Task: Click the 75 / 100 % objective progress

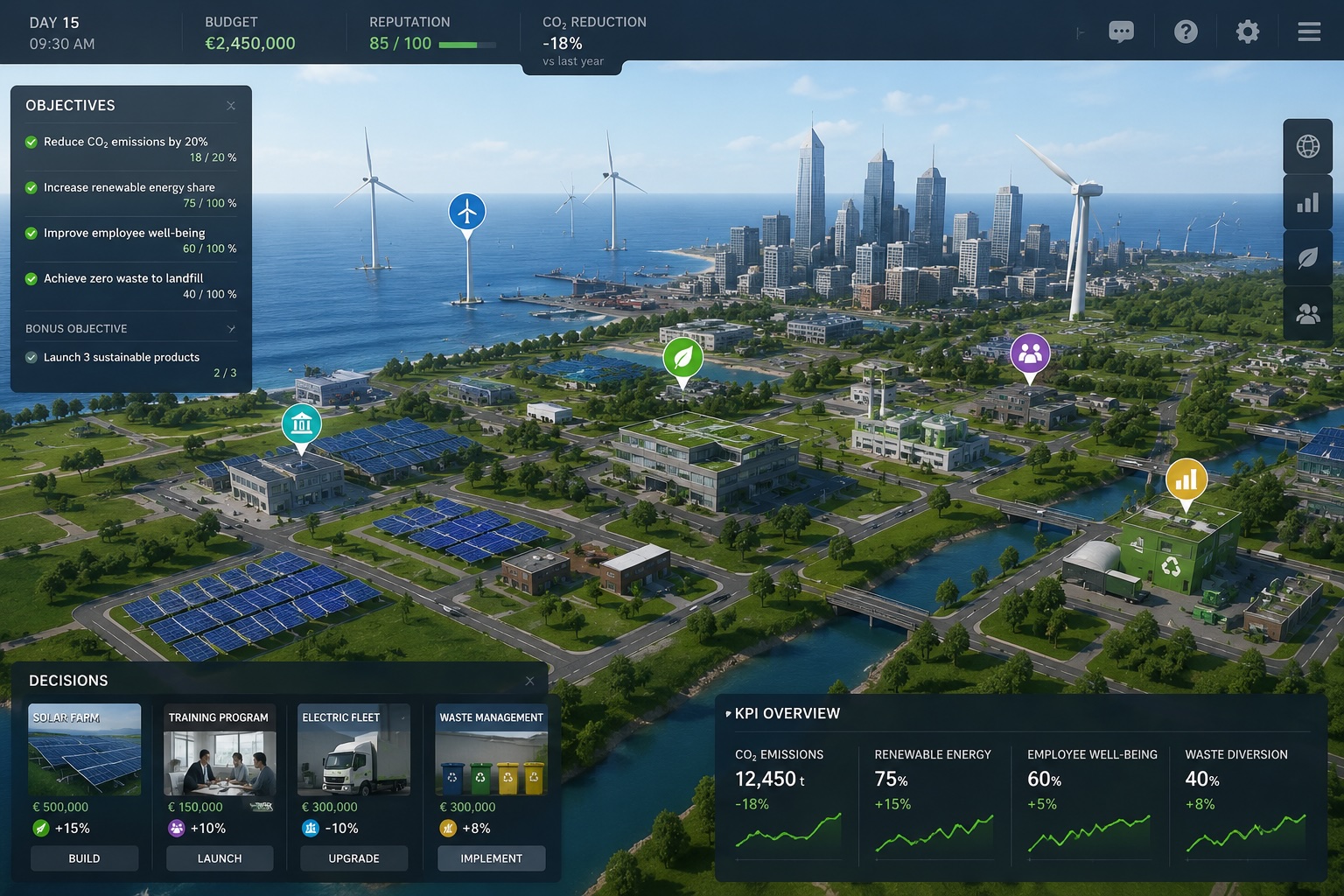Action: click(210, 203)
